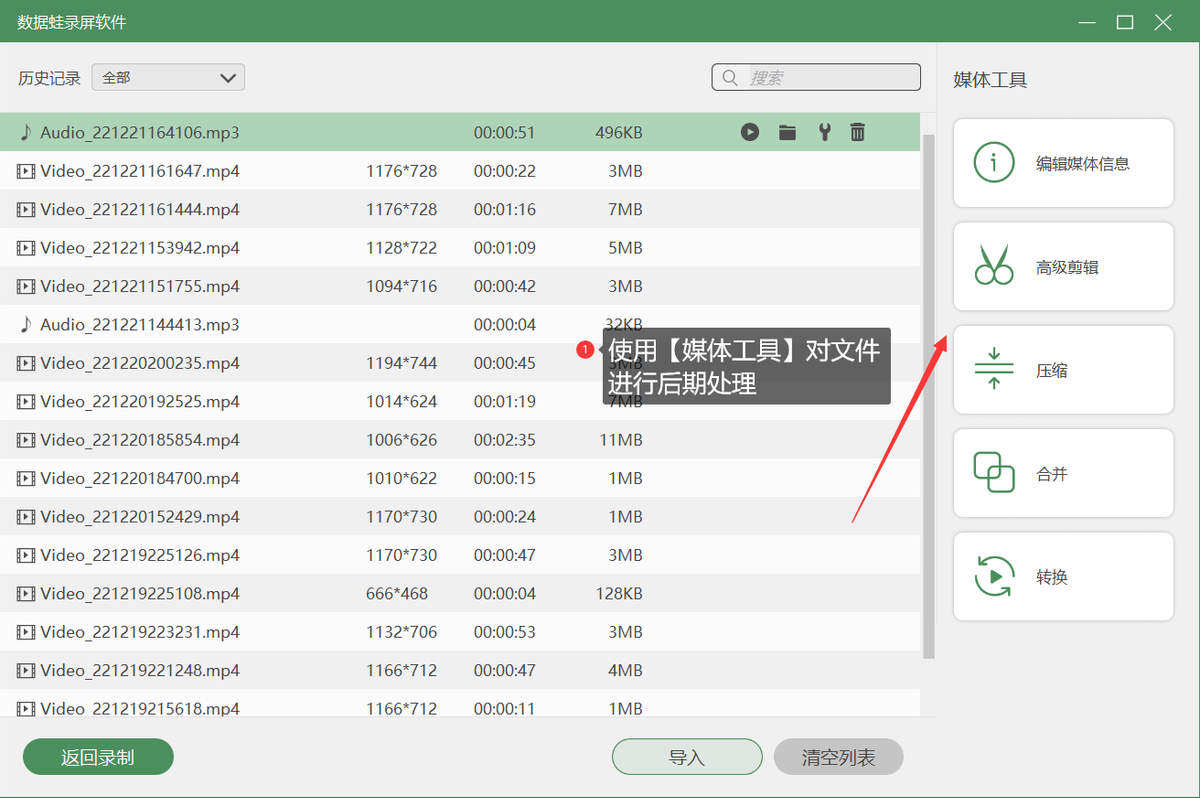This screenshot has height=798, width=1200.
Task: Select file name Video_221220184700.mp4
Action: 140,478
